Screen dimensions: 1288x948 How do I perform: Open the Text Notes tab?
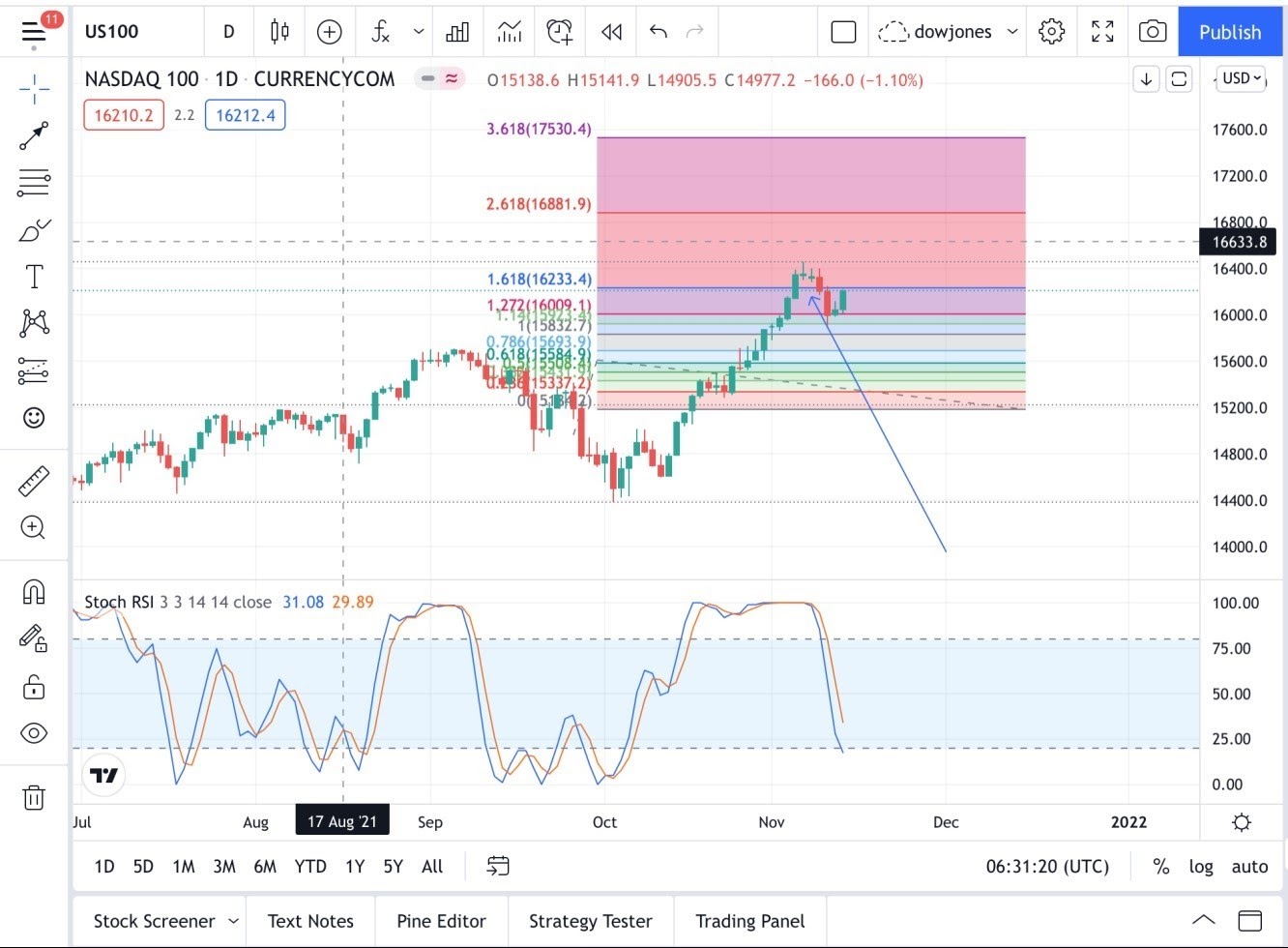pos(310,921)
